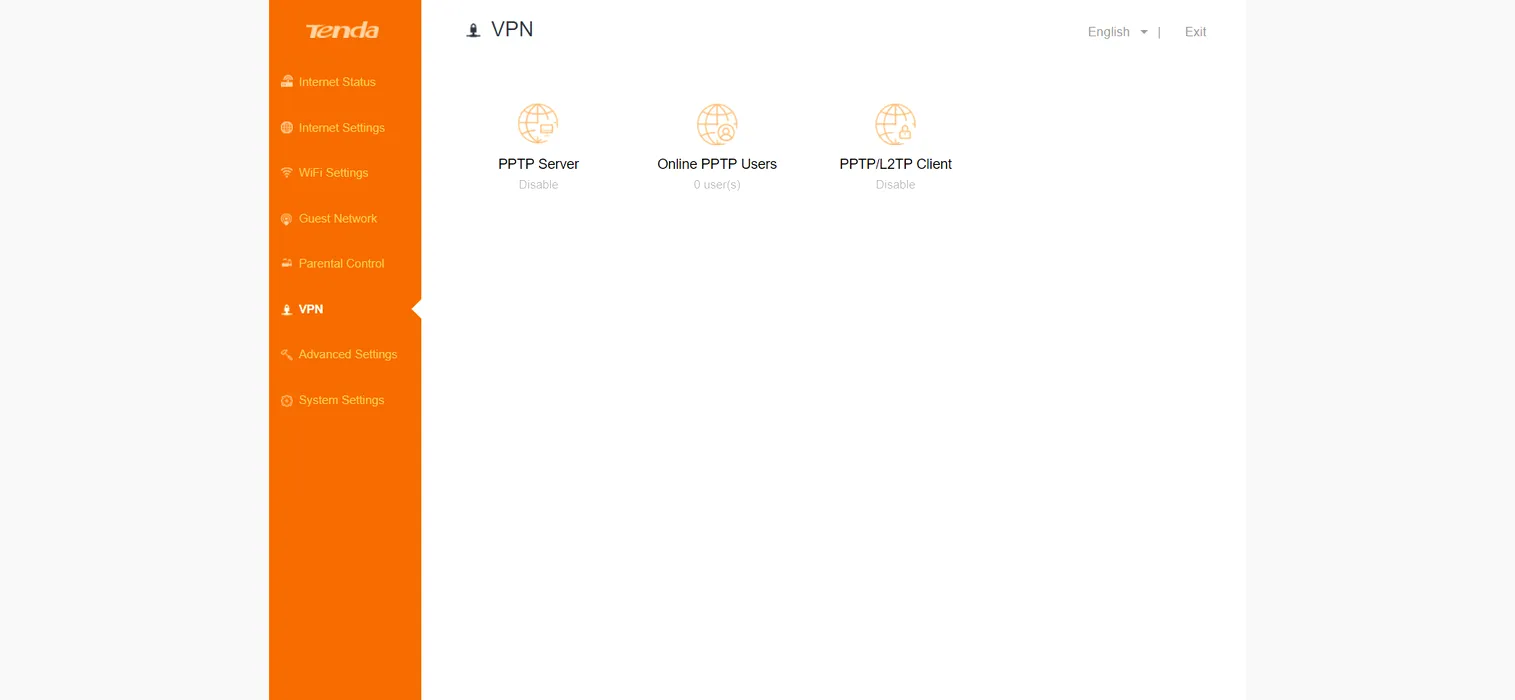Click the Online PPTP Users text label
Viewport: 1515px width, 700px height.
pyautogui.click(x=716, y=164)
